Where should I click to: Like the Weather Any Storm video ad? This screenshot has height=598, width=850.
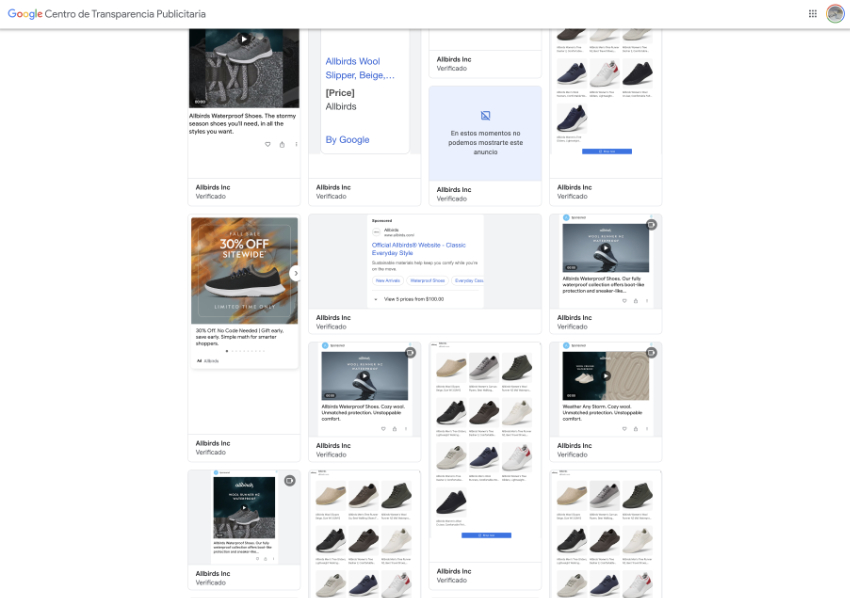[x=626, y=429]
